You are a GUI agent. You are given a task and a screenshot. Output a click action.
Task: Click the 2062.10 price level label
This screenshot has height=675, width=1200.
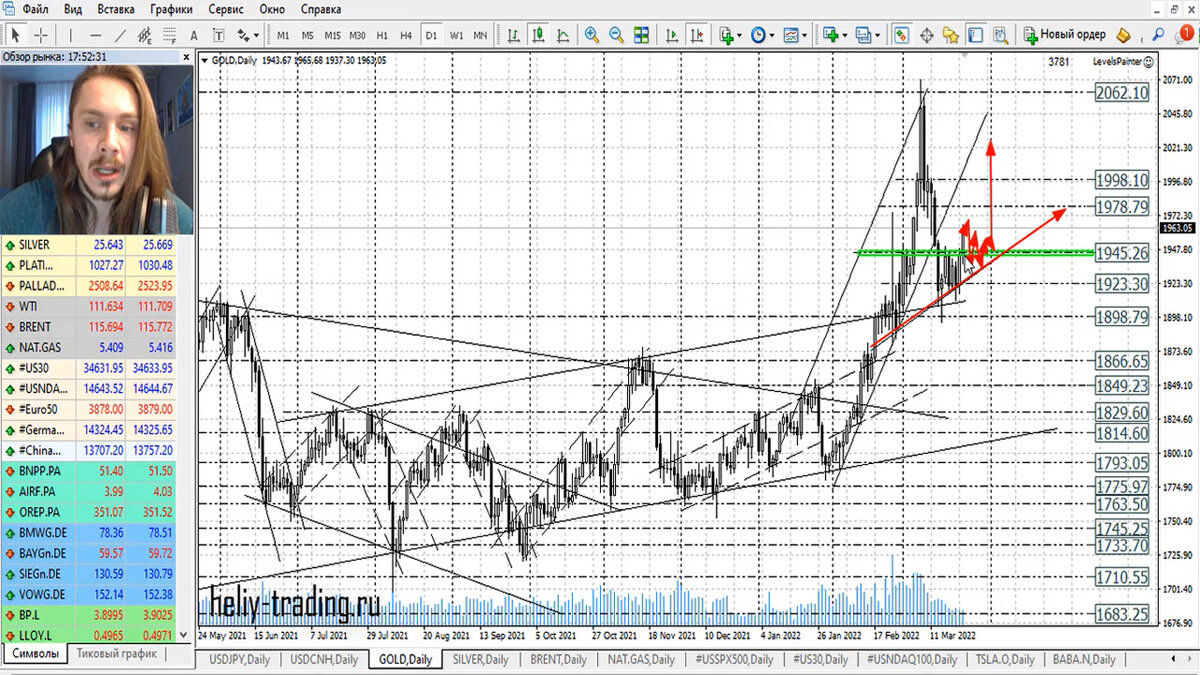pos(1122,92)
